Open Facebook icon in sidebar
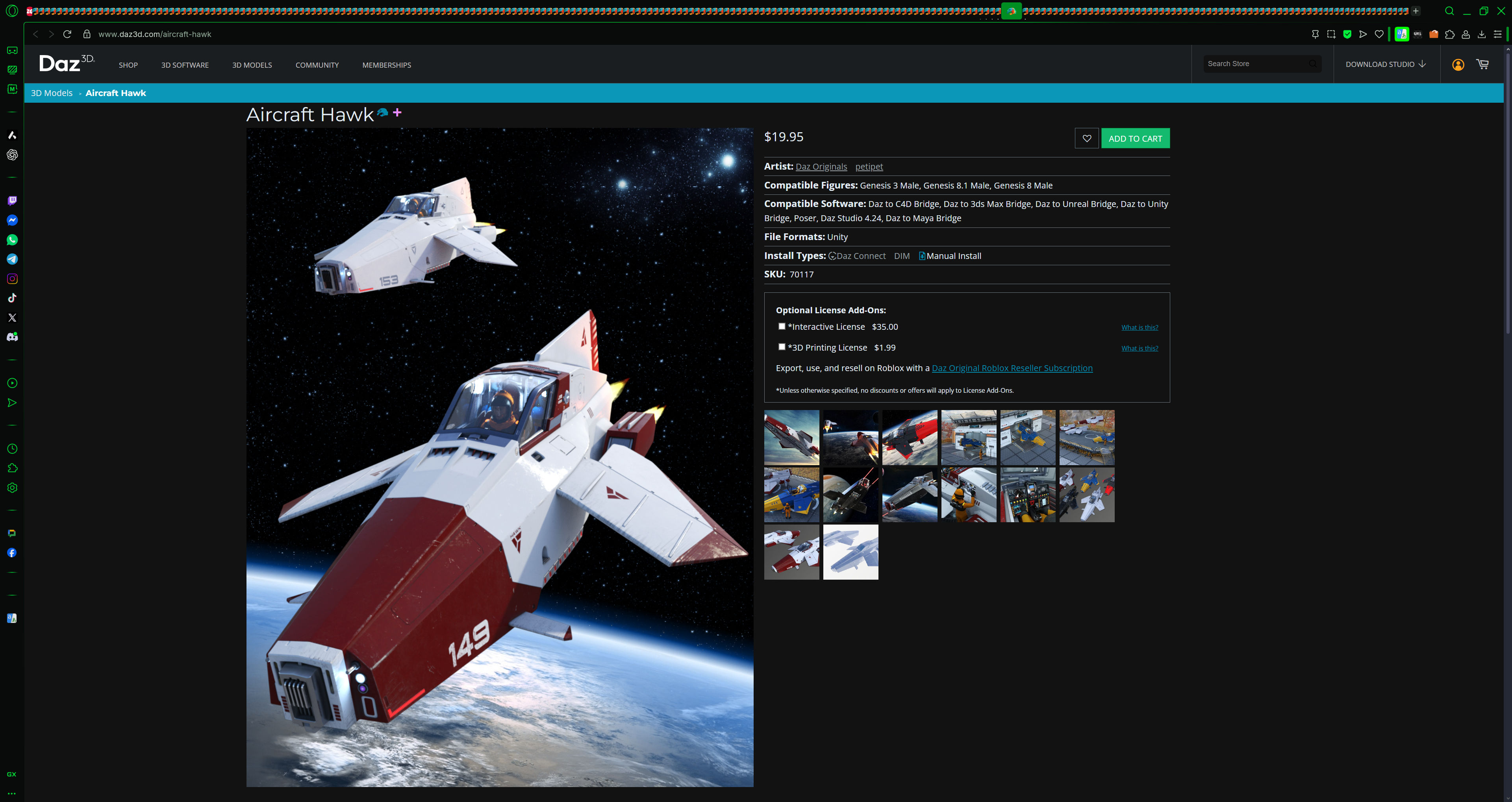 tap(12, 553)
